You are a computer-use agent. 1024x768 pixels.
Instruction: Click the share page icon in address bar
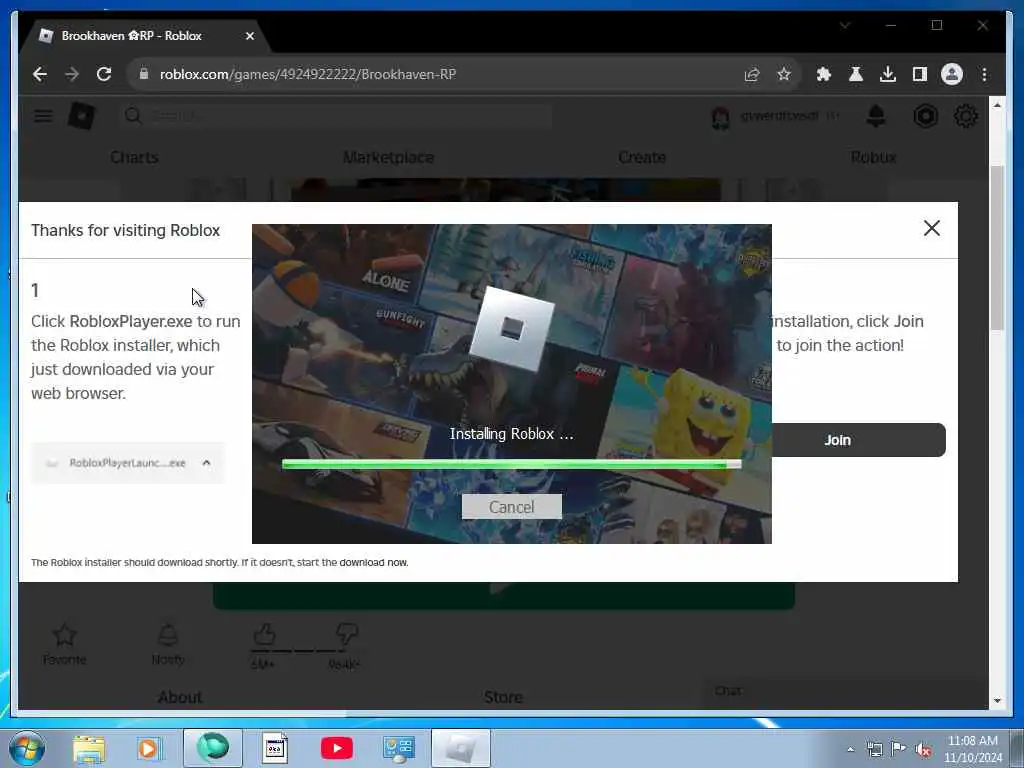752,74
